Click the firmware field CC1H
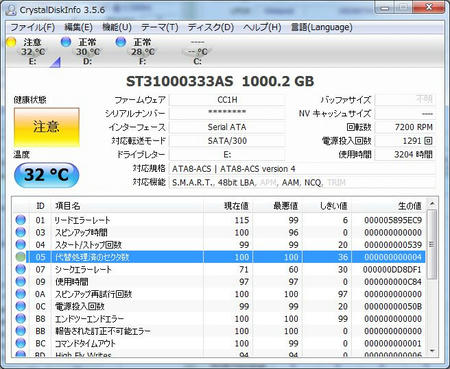The width and height of the screenshot is (450, 369). pyautogui.click(x=227, y=100)
